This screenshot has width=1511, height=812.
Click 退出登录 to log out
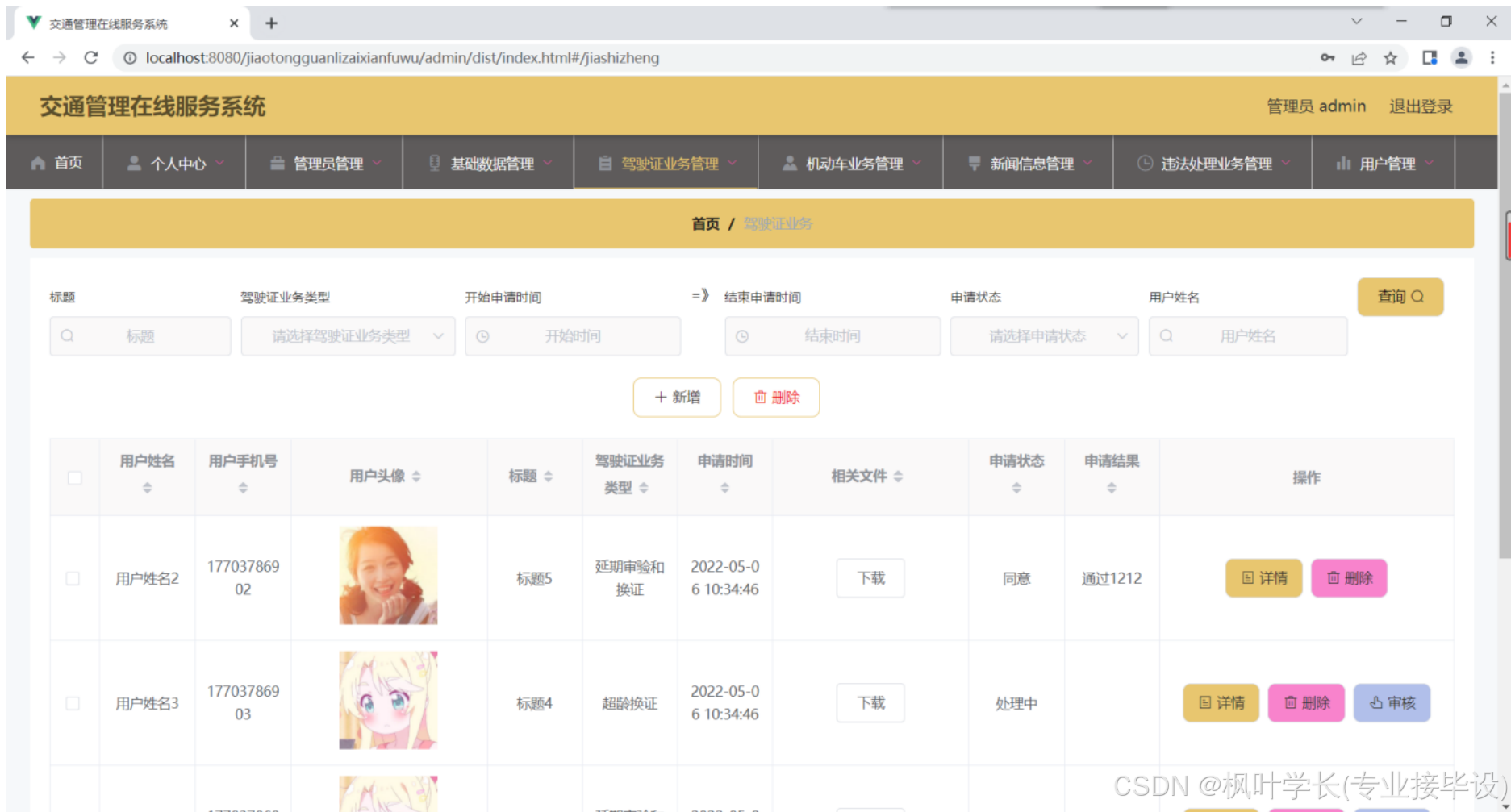[1421, 106]
